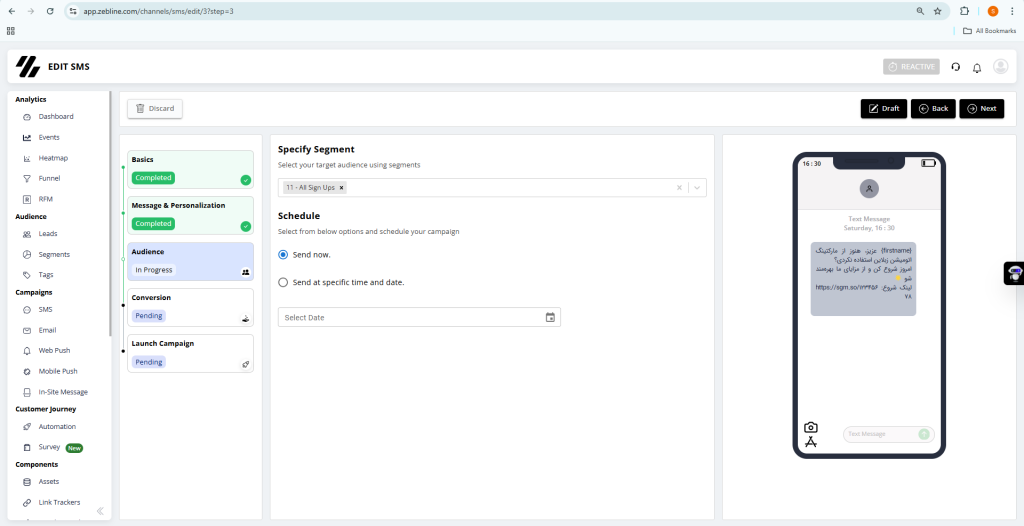Image resolution: width=1024 pixels, height=526 pixels.
Task: Choose 'Send at specific time and date.'
Action: click(x=283, y=282)
